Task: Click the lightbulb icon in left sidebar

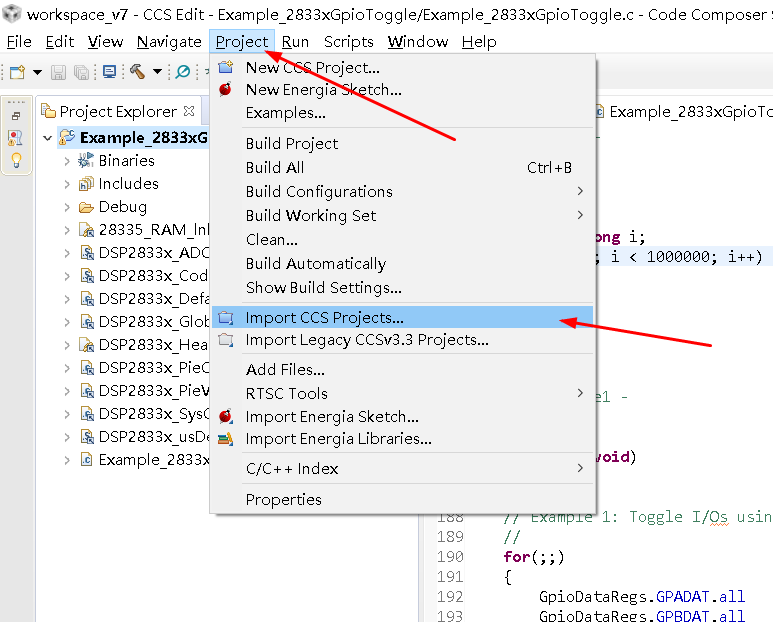Action: coord(16,160)
